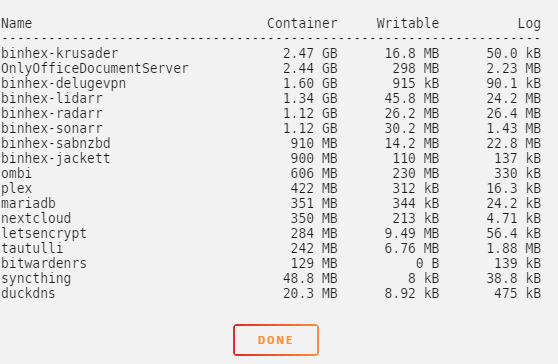Screen dimensions: 558x364
Task: Click the letsencrypt entry
Action: (44, 234)
